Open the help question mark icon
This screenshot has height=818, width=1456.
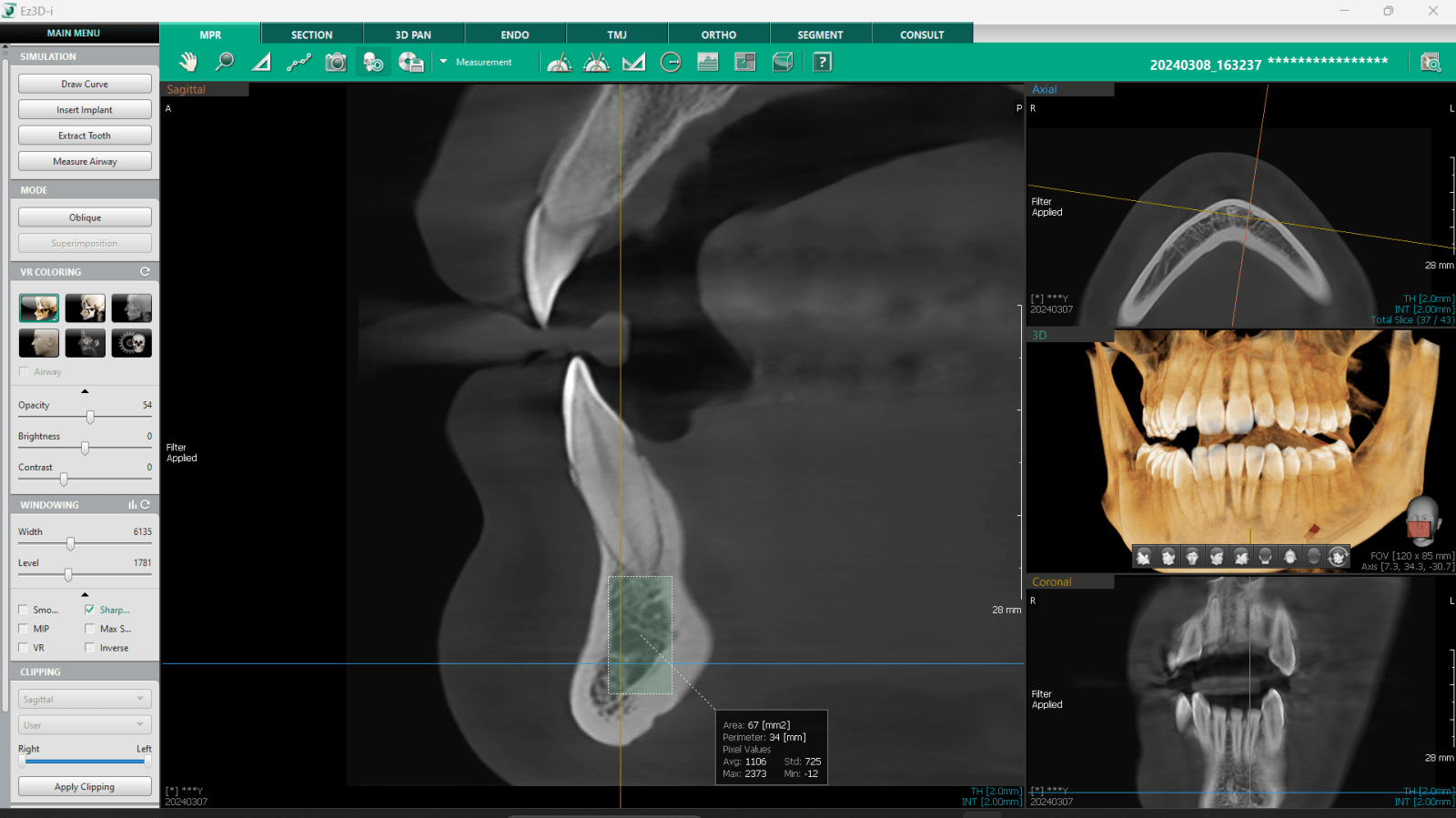pos(822,62)
